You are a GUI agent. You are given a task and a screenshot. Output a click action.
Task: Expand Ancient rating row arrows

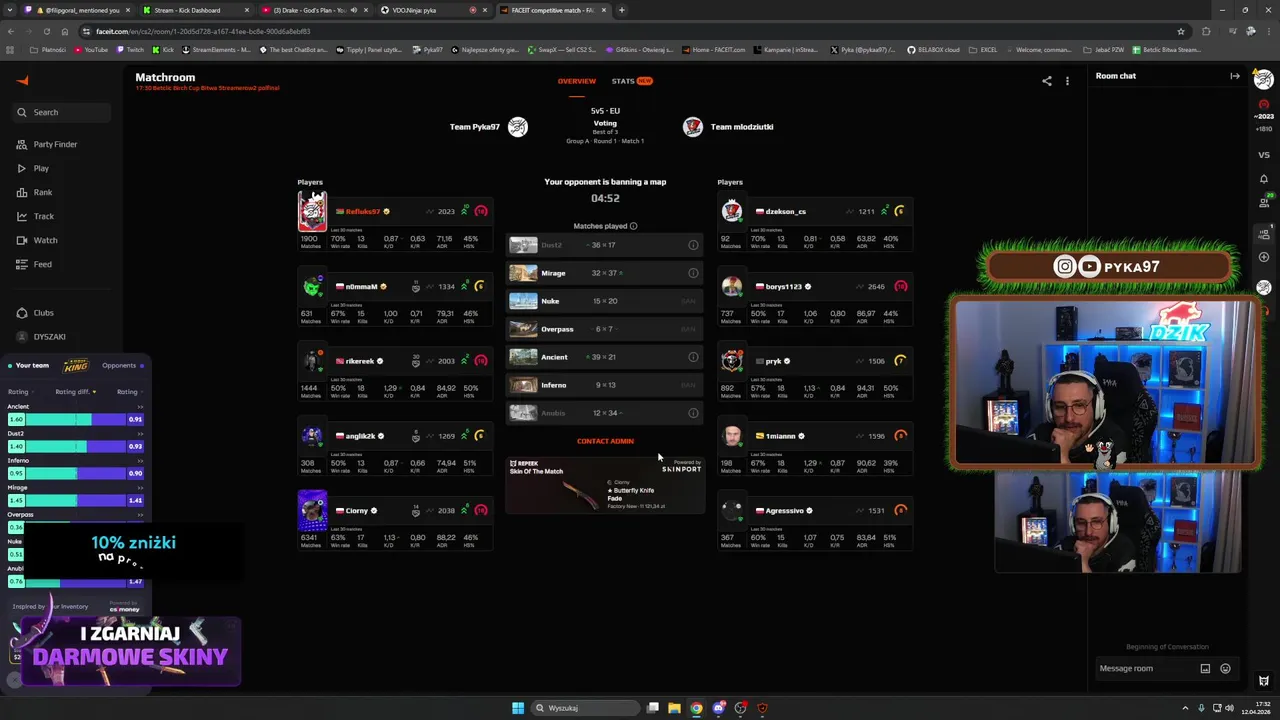(140, 407)
